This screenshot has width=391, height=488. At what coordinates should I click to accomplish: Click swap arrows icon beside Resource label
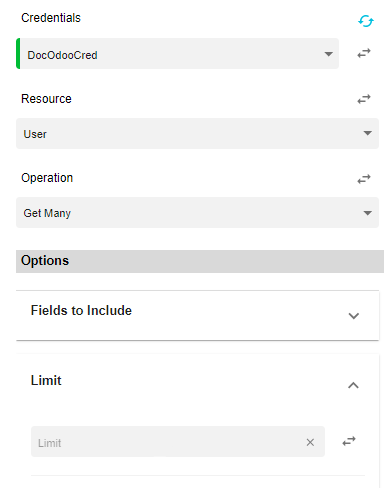coord(364,99)
